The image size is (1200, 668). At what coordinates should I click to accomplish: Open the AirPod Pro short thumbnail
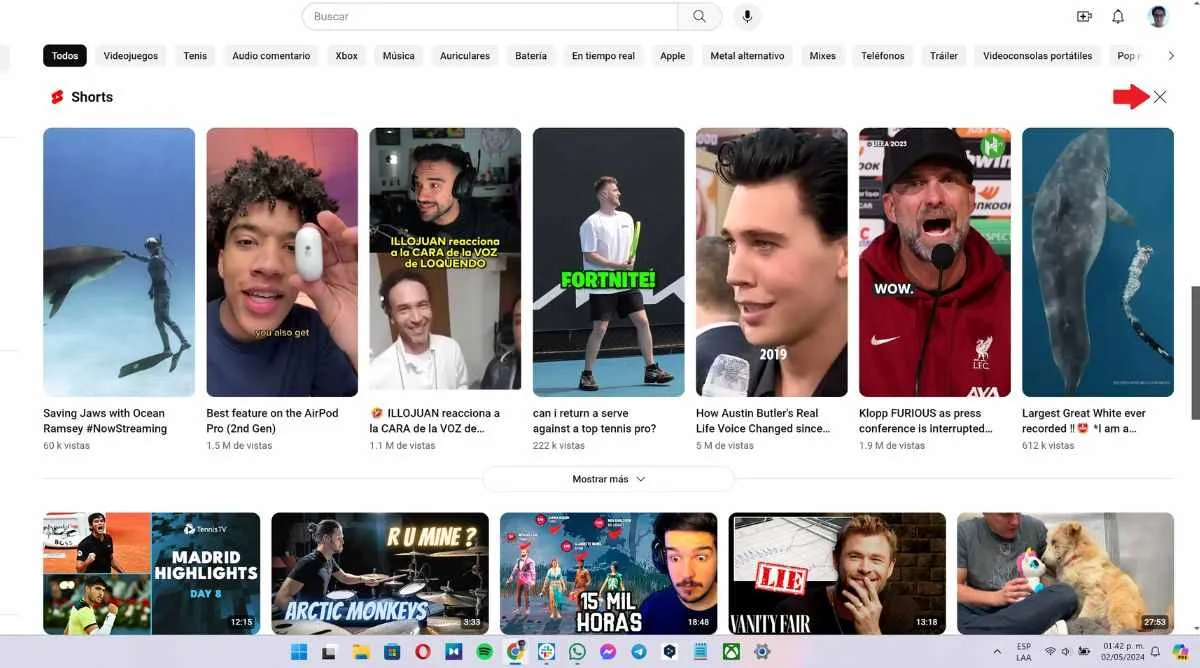pos(282,262)
